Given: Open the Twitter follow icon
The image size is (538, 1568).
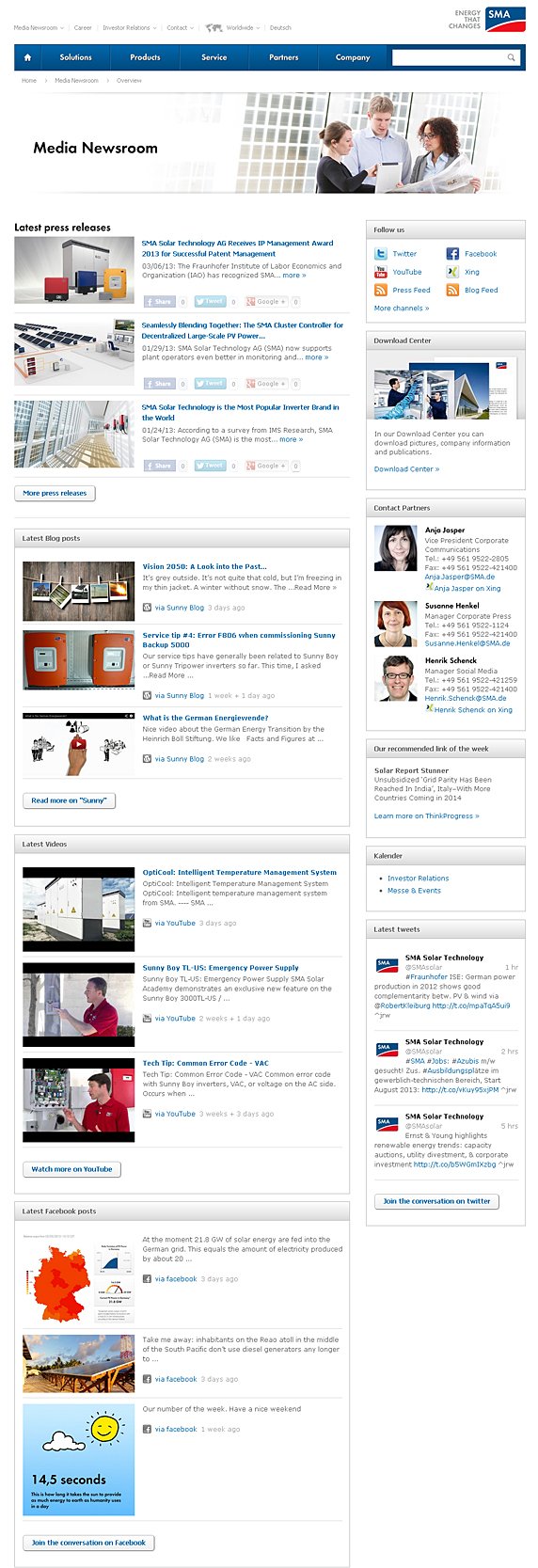Looking at the screenshot, I should pyautogui.click(x=381, y=254).
